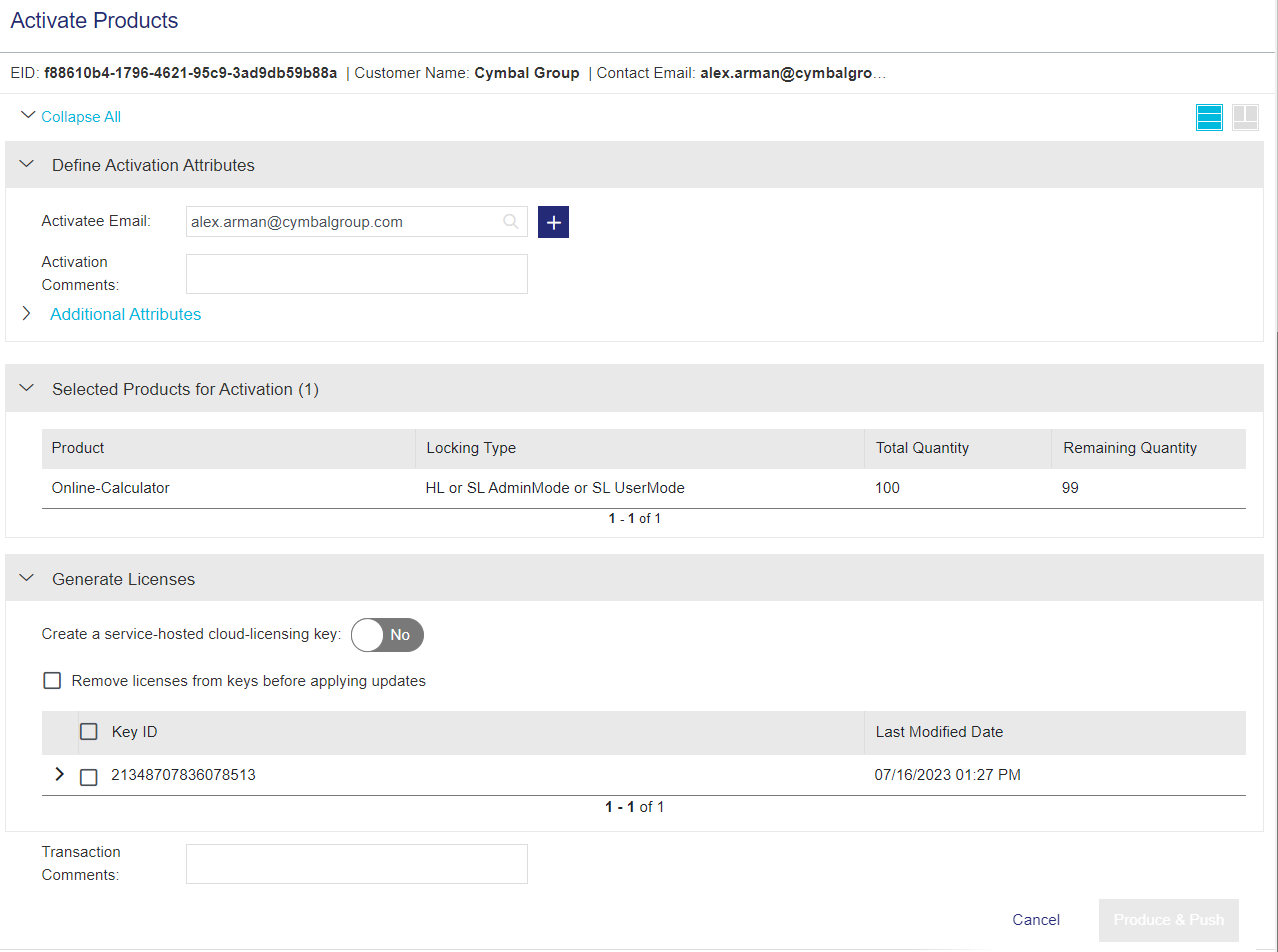Expand Additional Attributes
The image size is (1278, 952).
click(x=125, y=314)
